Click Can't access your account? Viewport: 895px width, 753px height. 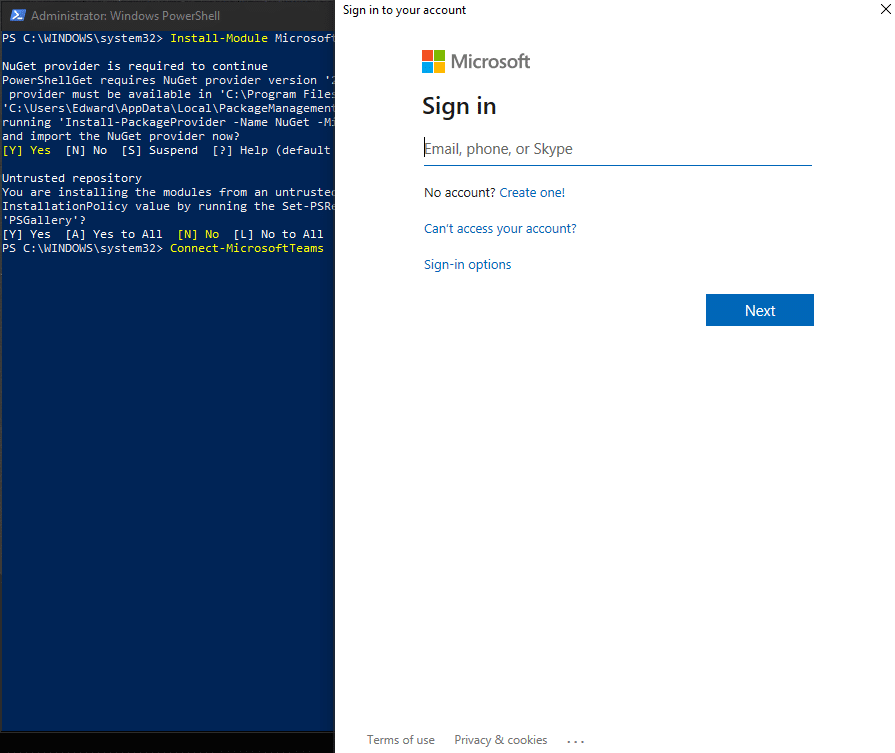(x=500, y=228)
